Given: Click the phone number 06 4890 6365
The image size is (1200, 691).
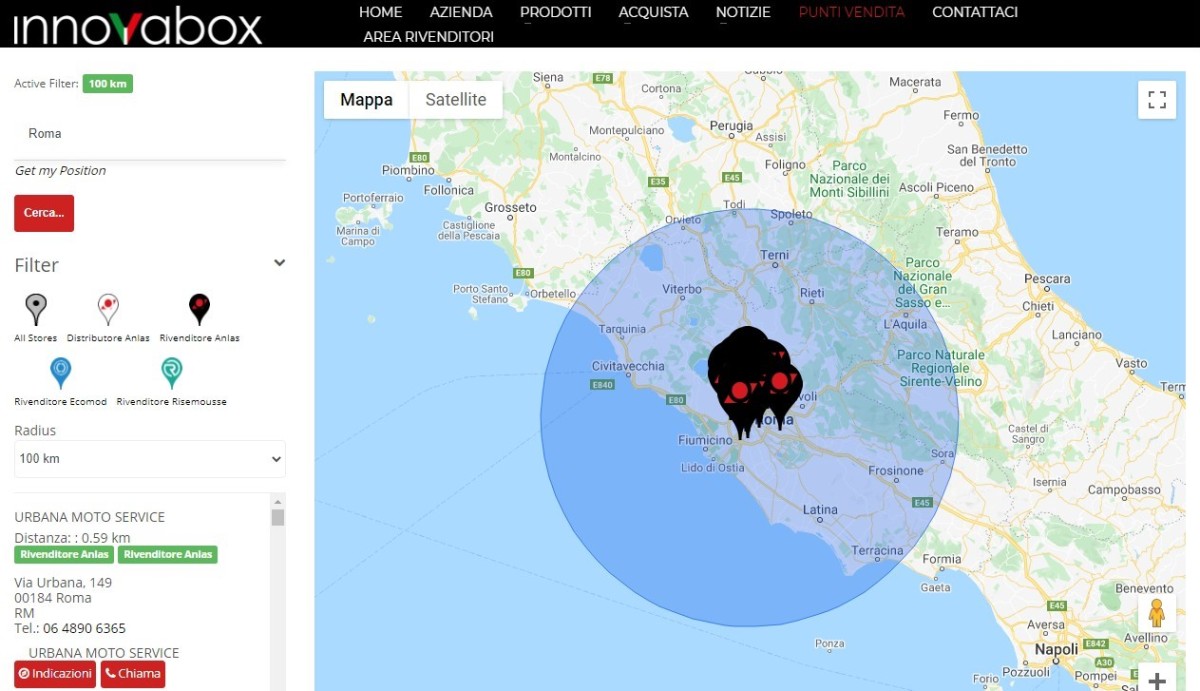Looking at the screenshot, I should pyautogui.click(x=84, y=629).
